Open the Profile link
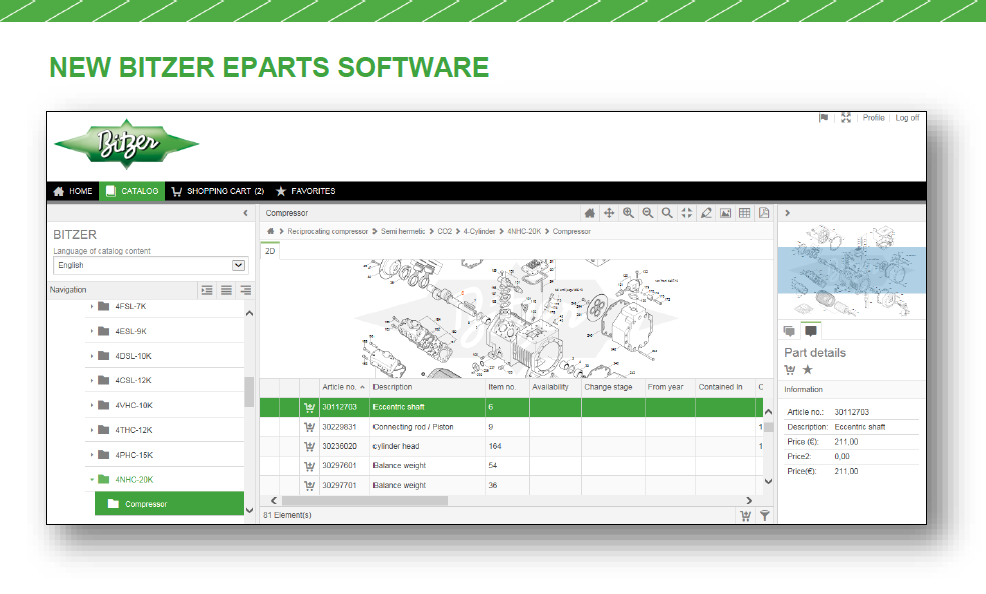Image resolution: width=986 pixels, height=594 pixels. pyautogui.click(x=873, y=118)
